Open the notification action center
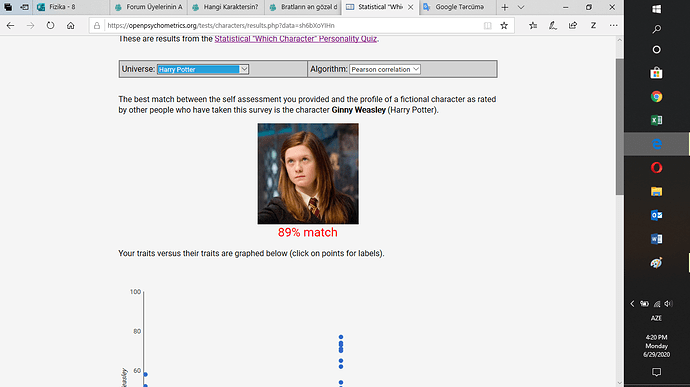 tap(657, 372)
